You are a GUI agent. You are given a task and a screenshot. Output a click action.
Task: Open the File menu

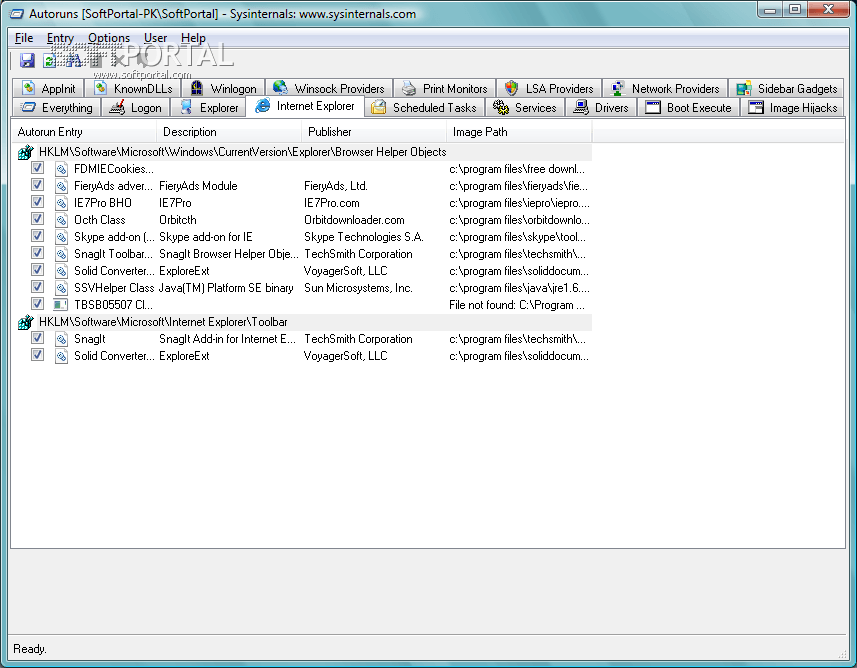click(x=24, y=38)
